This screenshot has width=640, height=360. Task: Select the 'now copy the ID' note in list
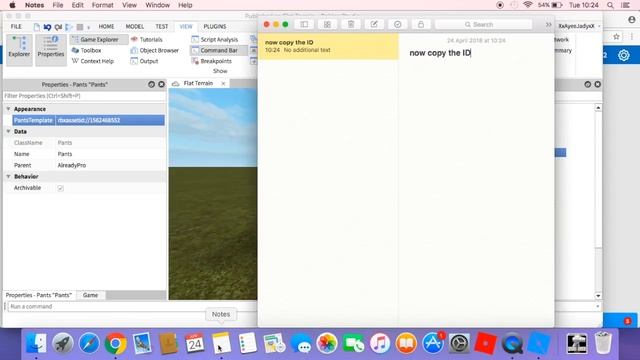pos(328,46)
